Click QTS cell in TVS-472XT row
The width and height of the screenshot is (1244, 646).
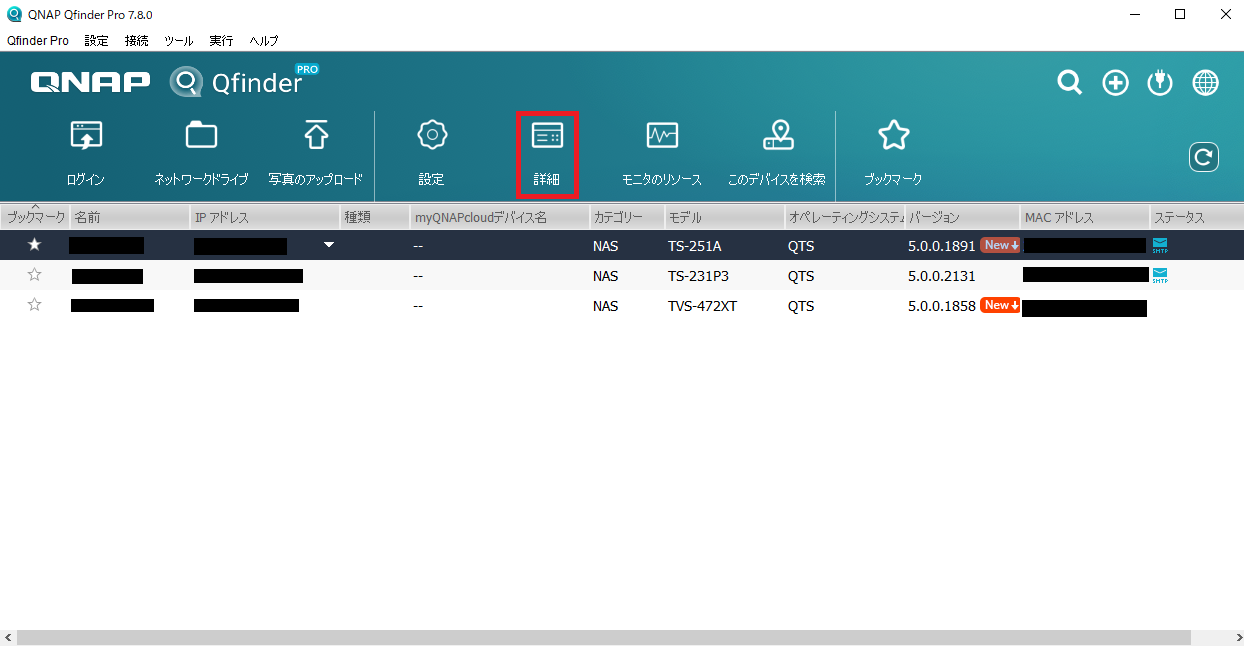tap(801, 306)
